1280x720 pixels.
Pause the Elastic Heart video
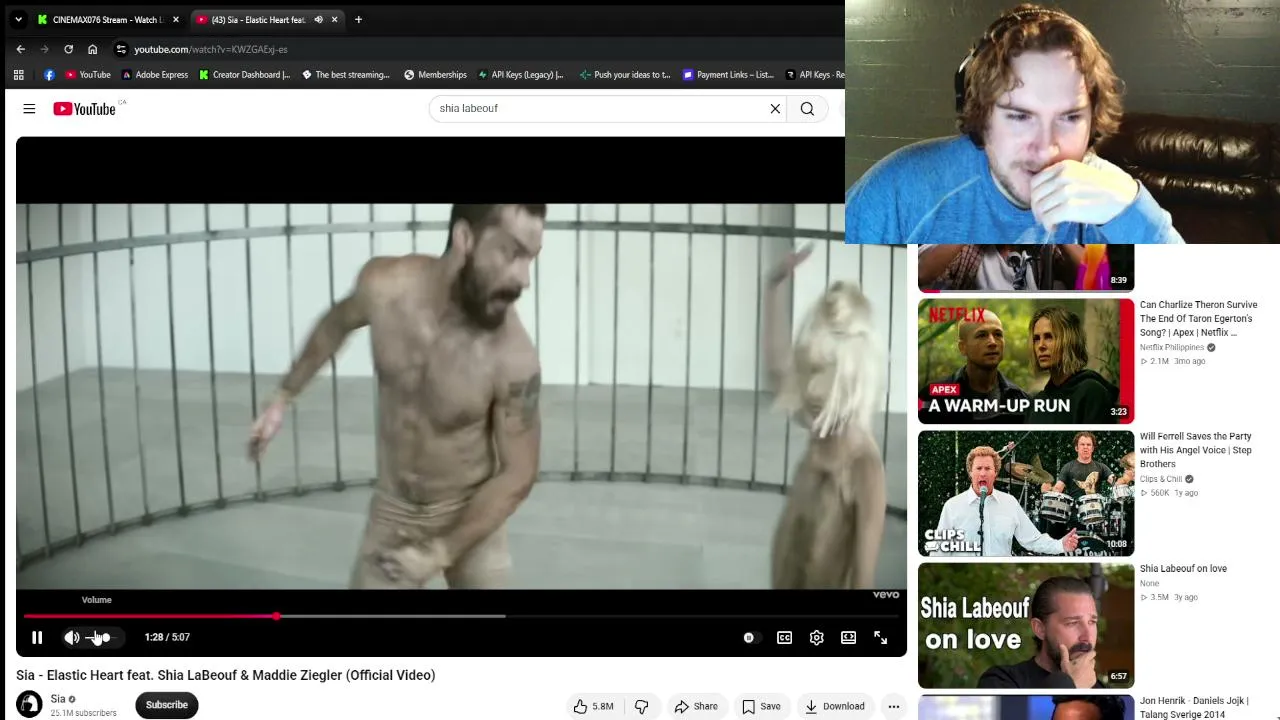[37, 637]
